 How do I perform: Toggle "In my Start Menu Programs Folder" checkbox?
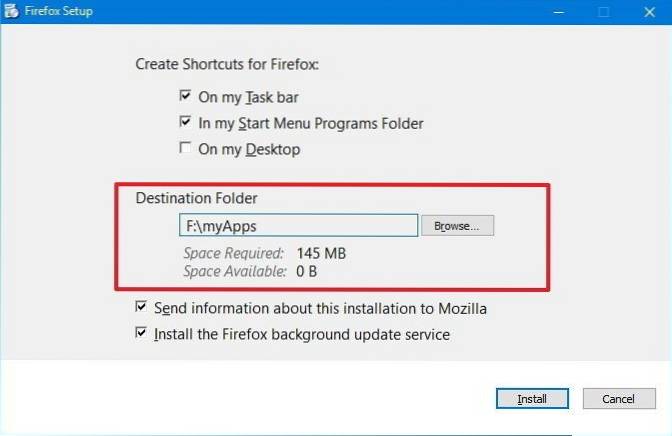click(x=185, y=123)
